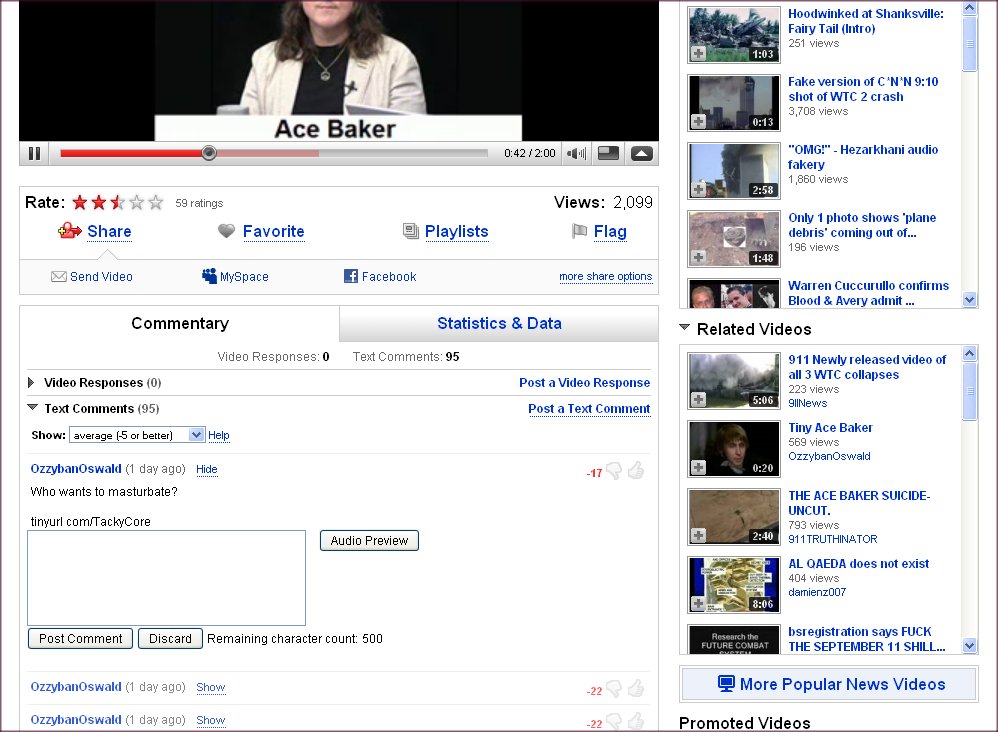Click the Audio Preview button
The image size is (998, 732).
(x=369, y=540)
